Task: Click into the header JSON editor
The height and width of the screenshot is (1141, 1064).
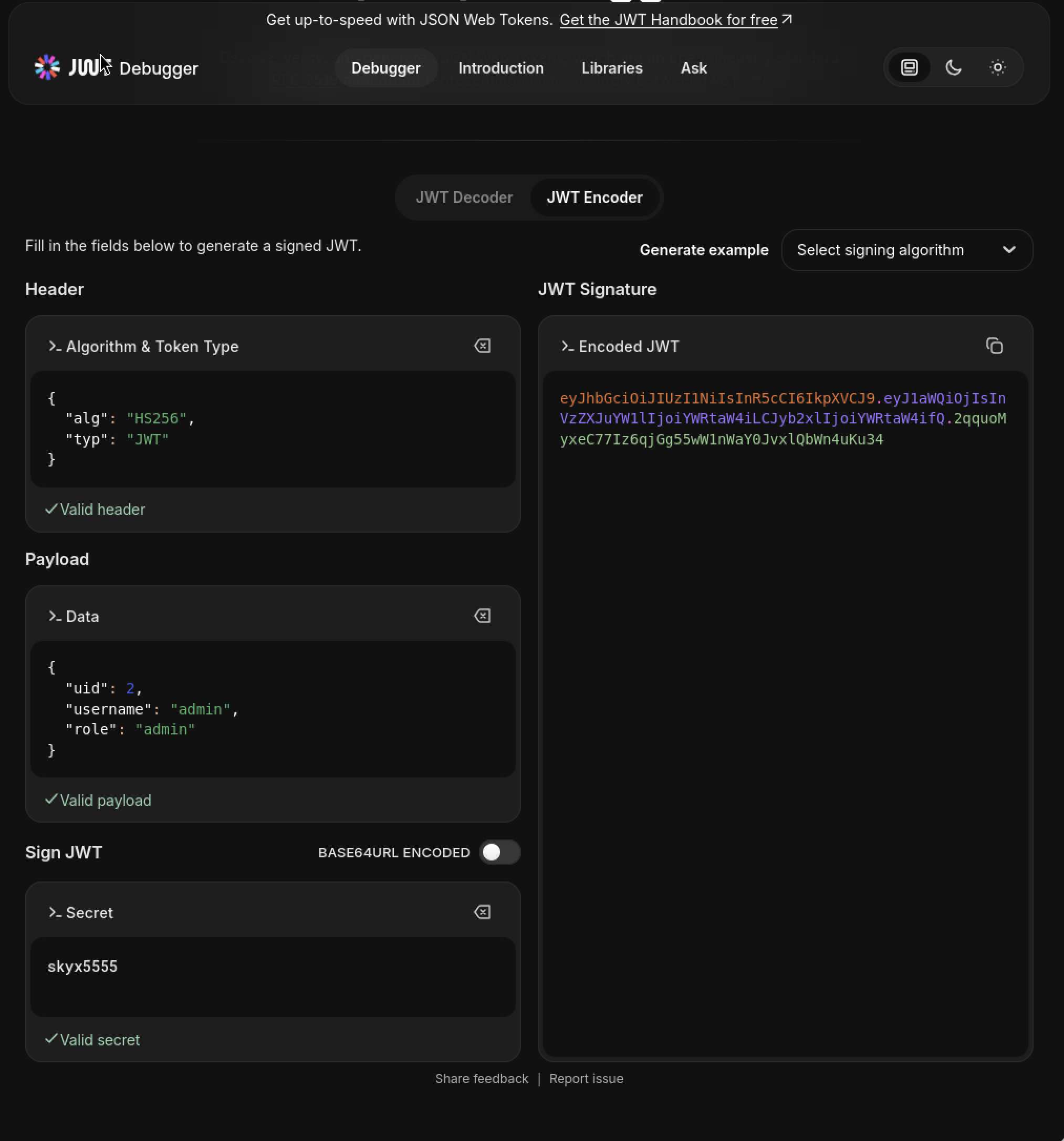Action: click(x=273, y=429)
